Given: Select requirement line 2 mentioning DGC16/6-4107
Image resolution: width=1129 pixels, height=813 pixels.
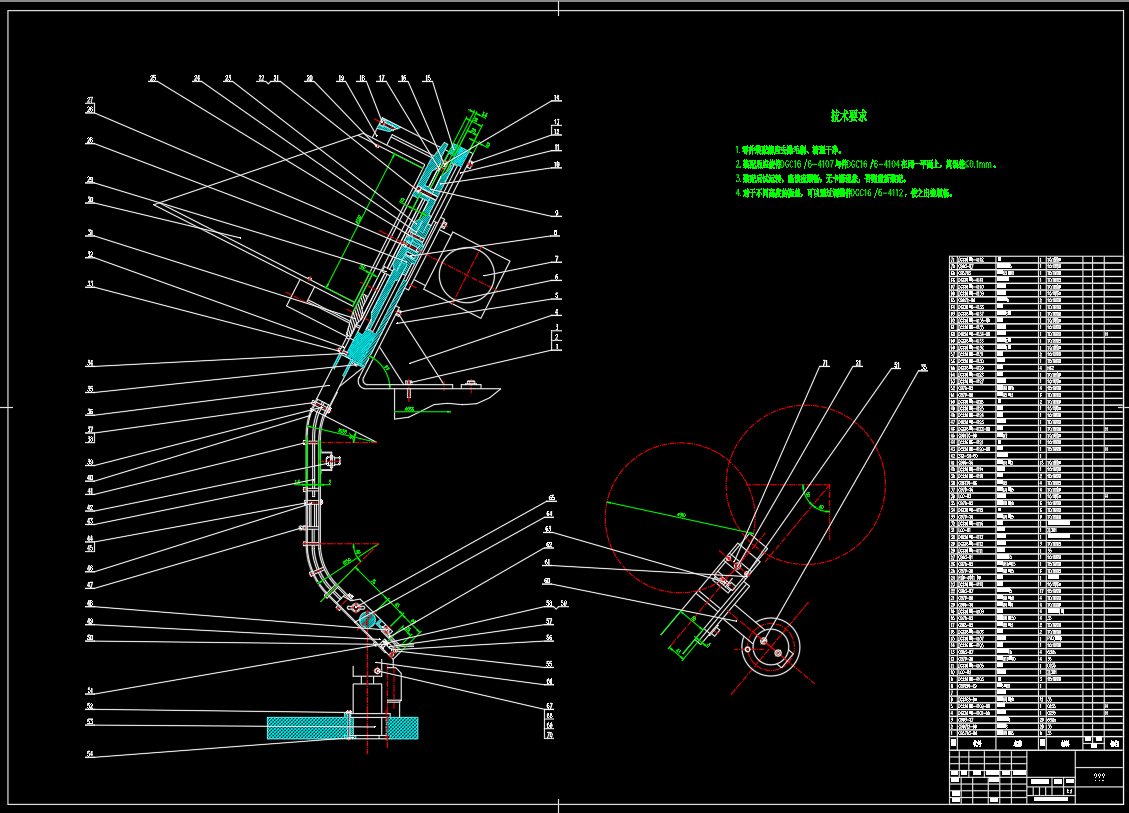Looking at the screenshot, I should 866,163.
